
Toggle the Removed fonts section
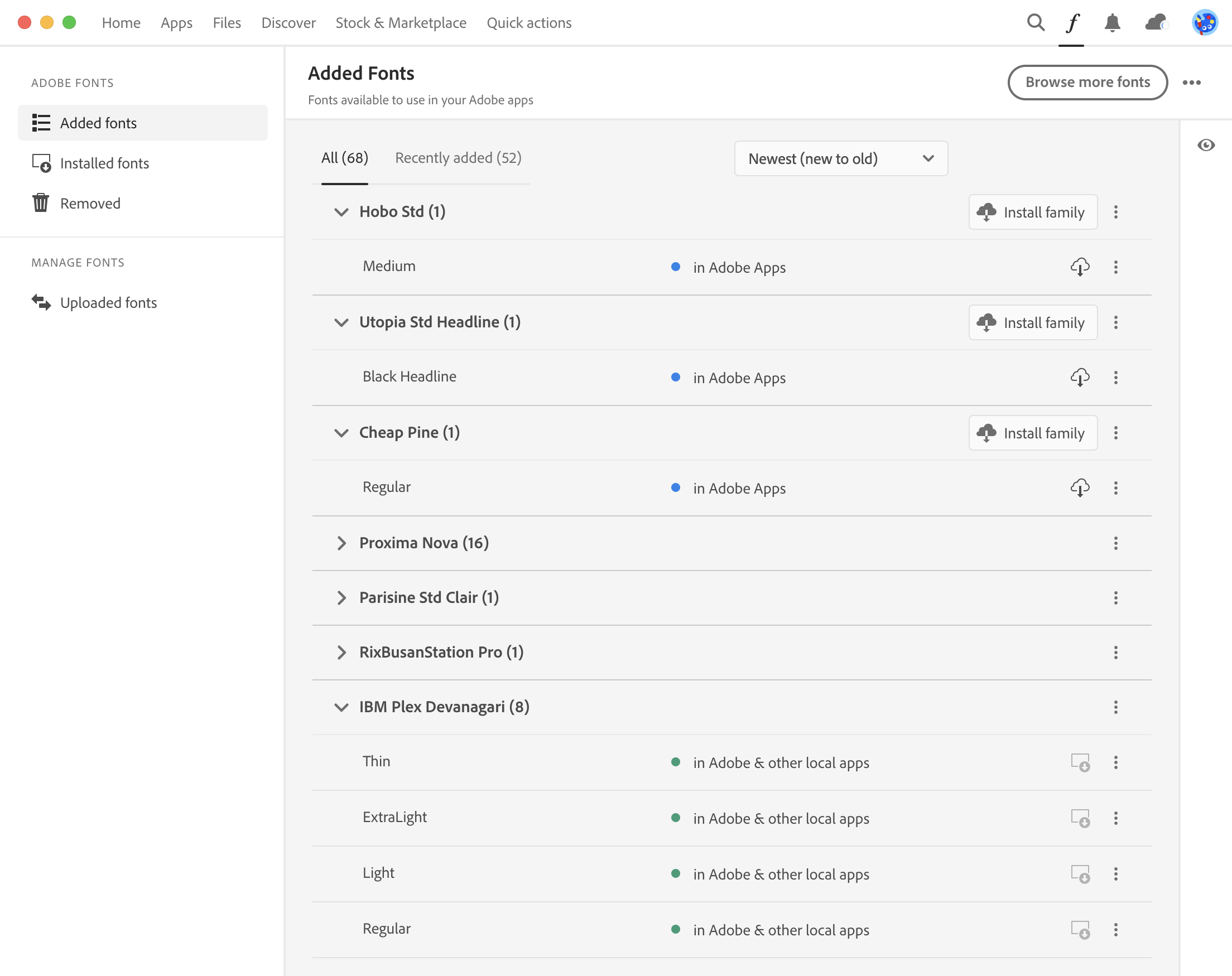pyautogui.click(x=90, y=203)
